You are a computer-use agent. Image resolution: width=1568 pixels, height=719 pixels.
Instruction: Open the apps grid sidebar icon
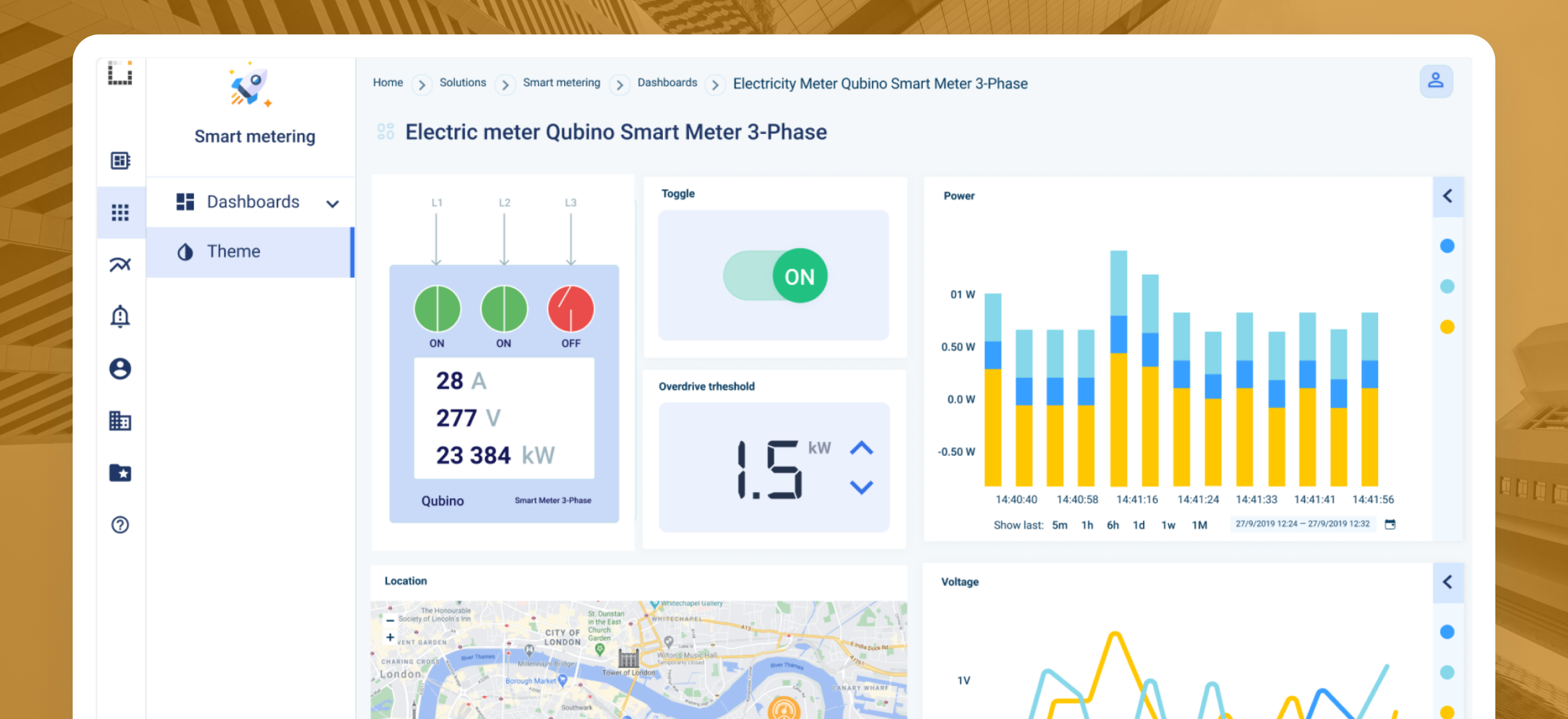(x=120, y=212)
